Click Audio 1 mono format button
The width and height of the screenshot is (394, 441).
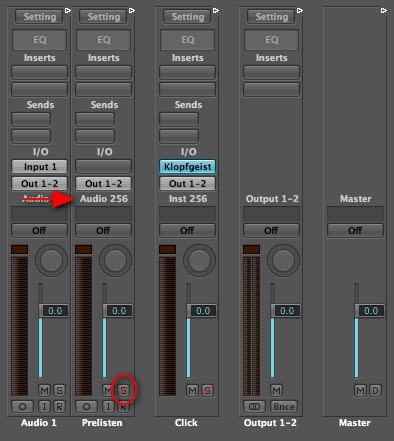[x=22, y=407]
